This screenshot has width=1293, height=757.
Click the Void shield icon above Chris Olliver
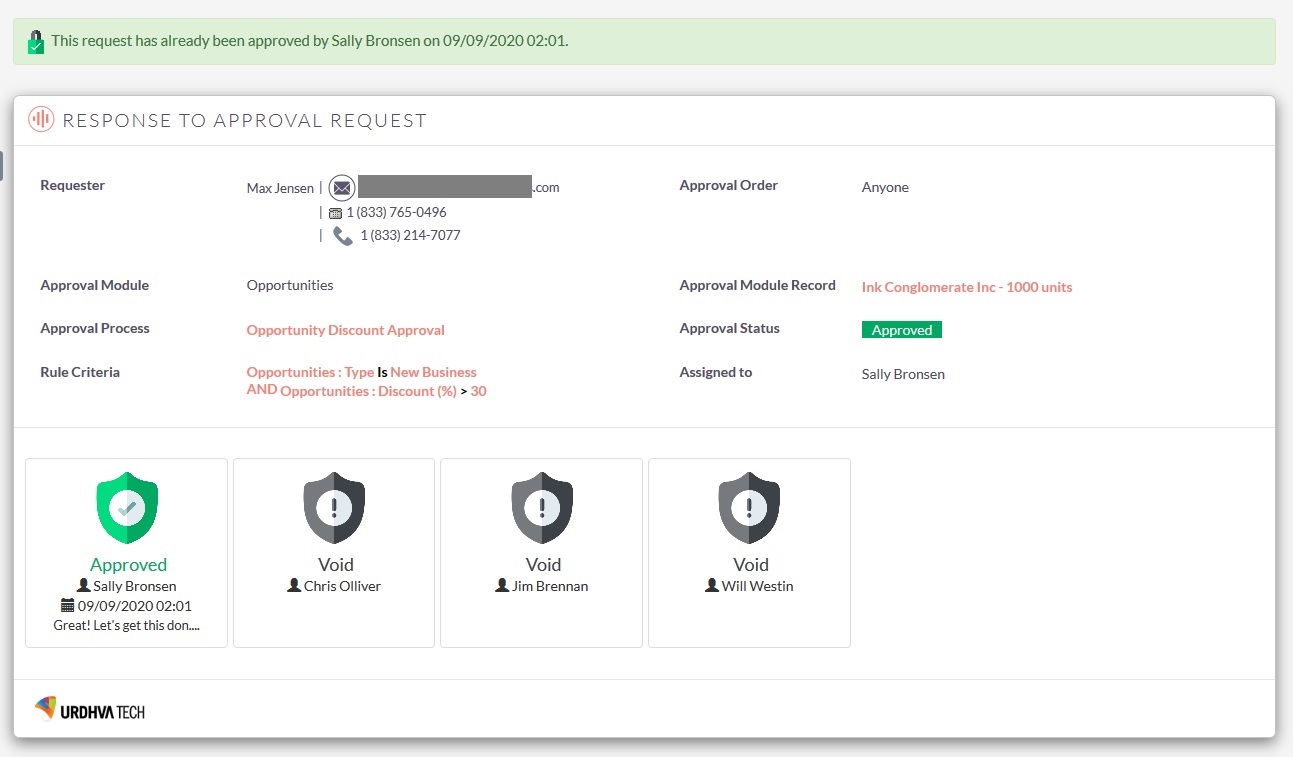pos(334,508)
